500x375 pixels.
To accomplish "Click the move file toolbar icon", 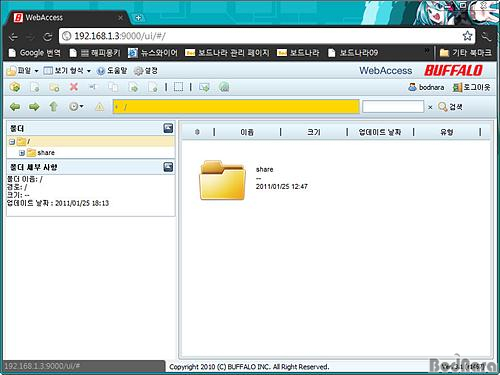I will [133, 87].
